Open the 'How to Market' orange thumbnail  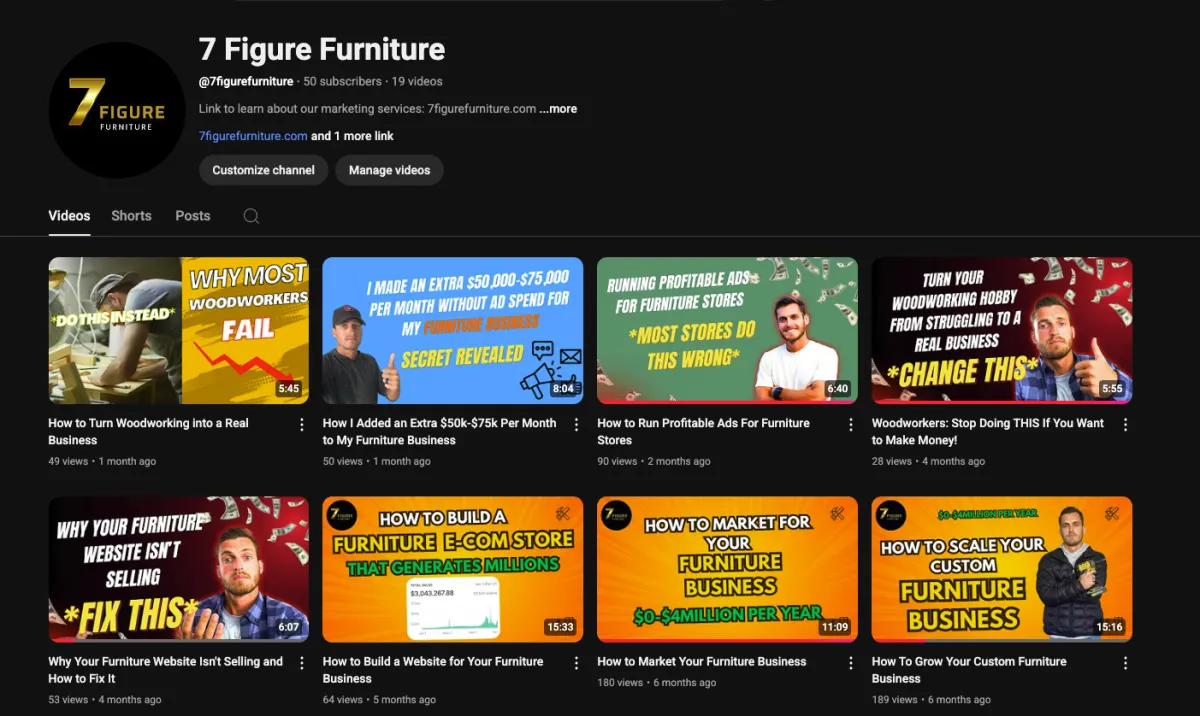[727, 569]
